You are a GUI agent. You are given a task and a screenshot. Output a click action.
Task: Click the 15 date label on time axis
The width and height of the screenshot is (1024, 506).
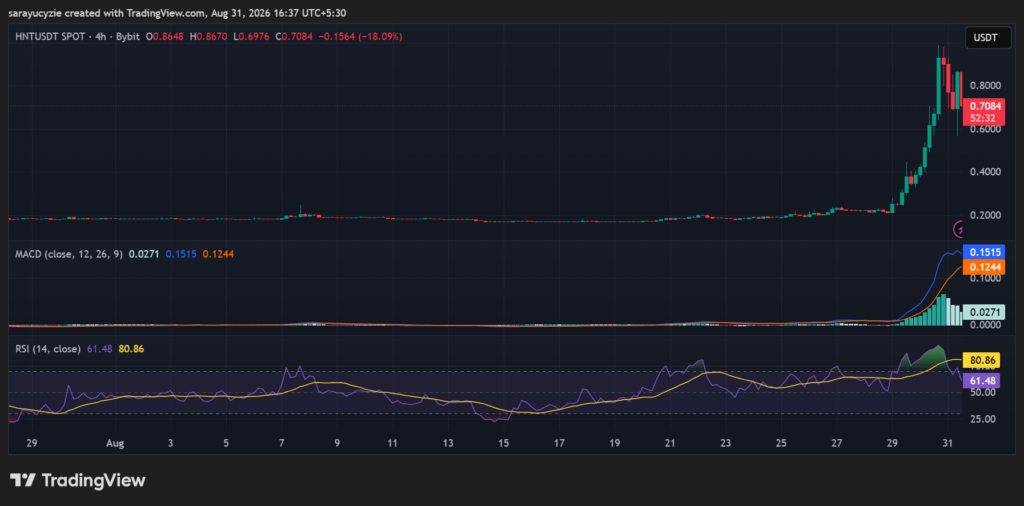504,443
